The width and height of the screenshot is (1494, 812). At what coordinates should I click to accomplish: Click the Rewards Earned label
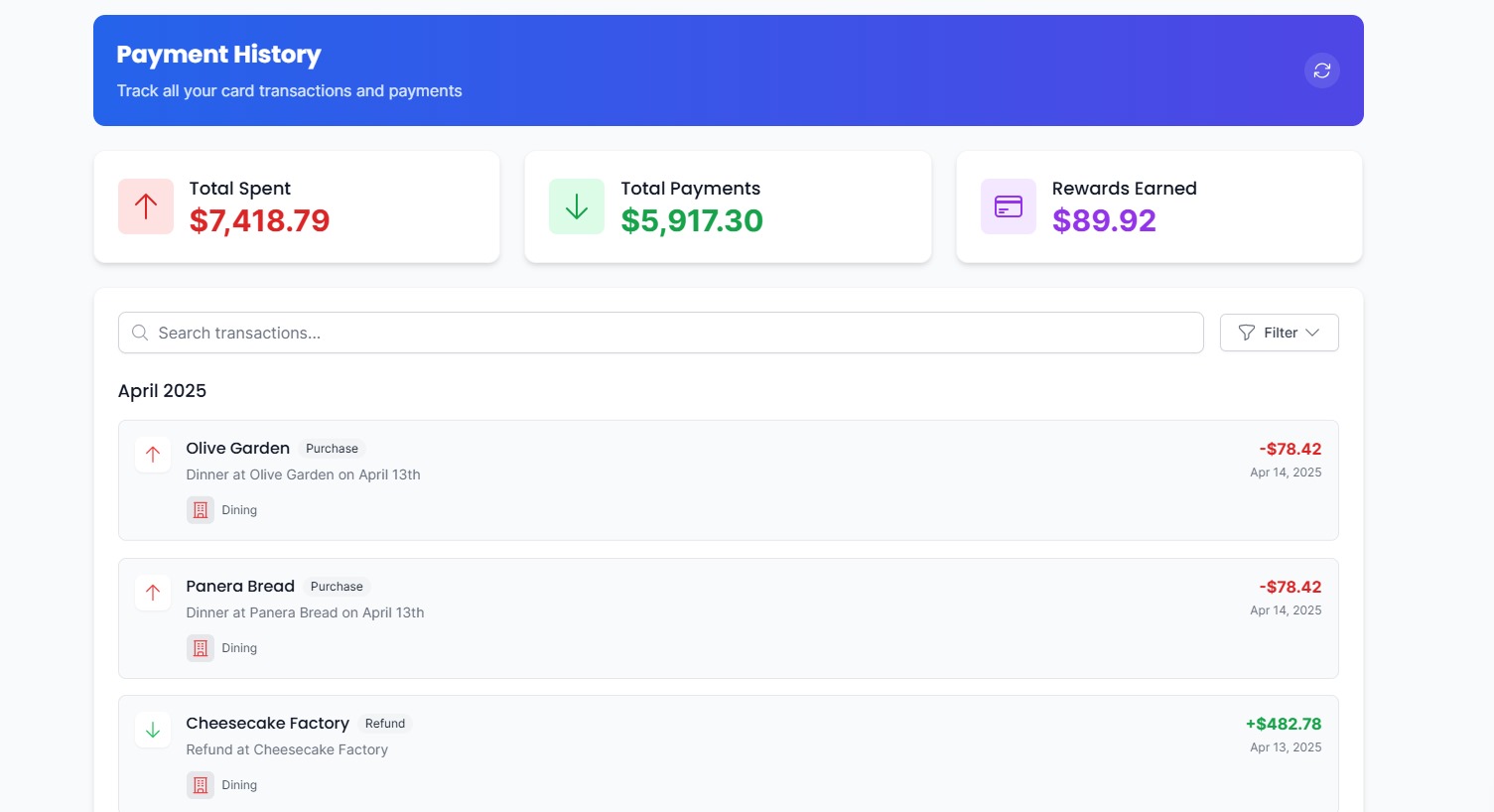tap(1125, 189)
